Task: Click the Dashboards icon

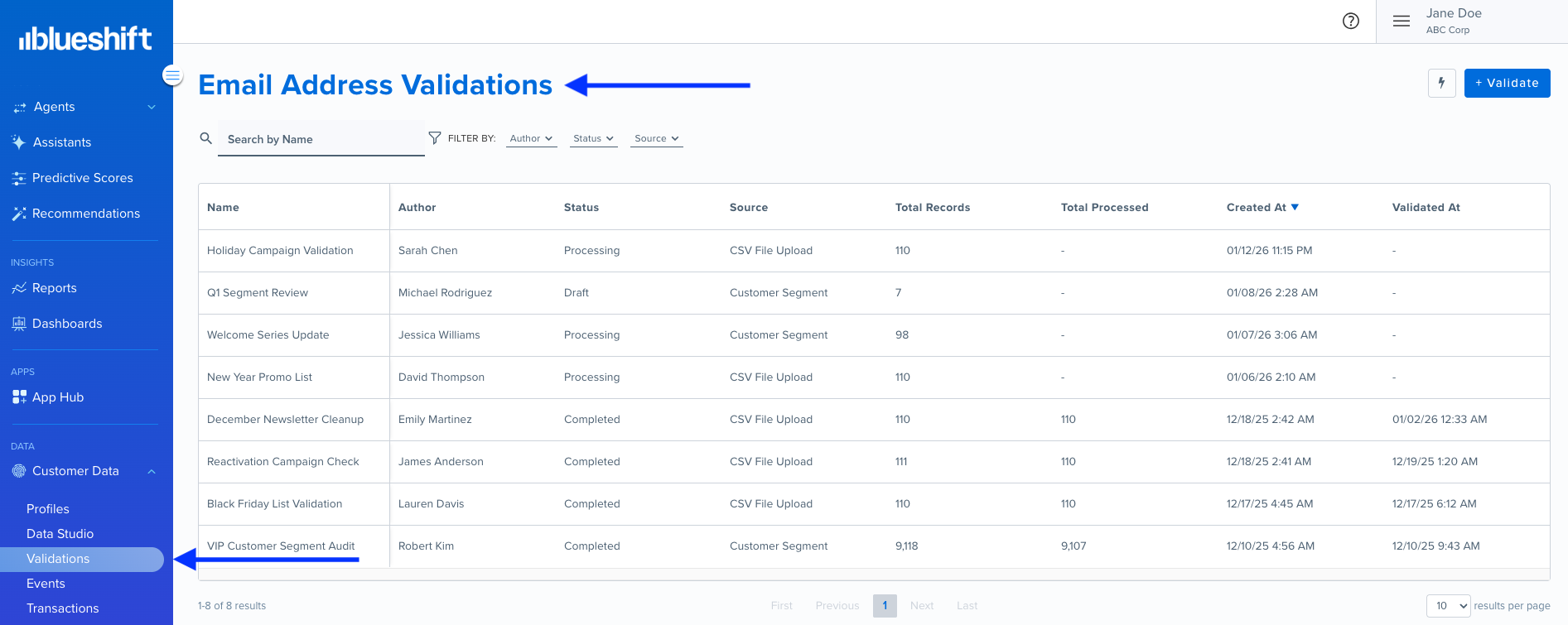Action: point(19,324)
